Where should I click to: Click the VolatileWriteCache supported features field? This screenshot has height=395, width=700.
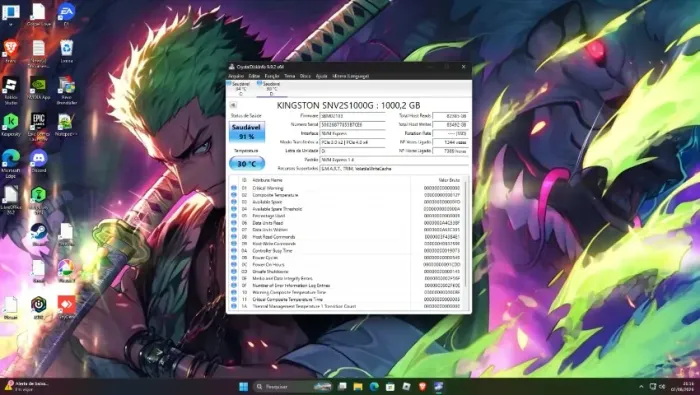[x=394, y=169]
